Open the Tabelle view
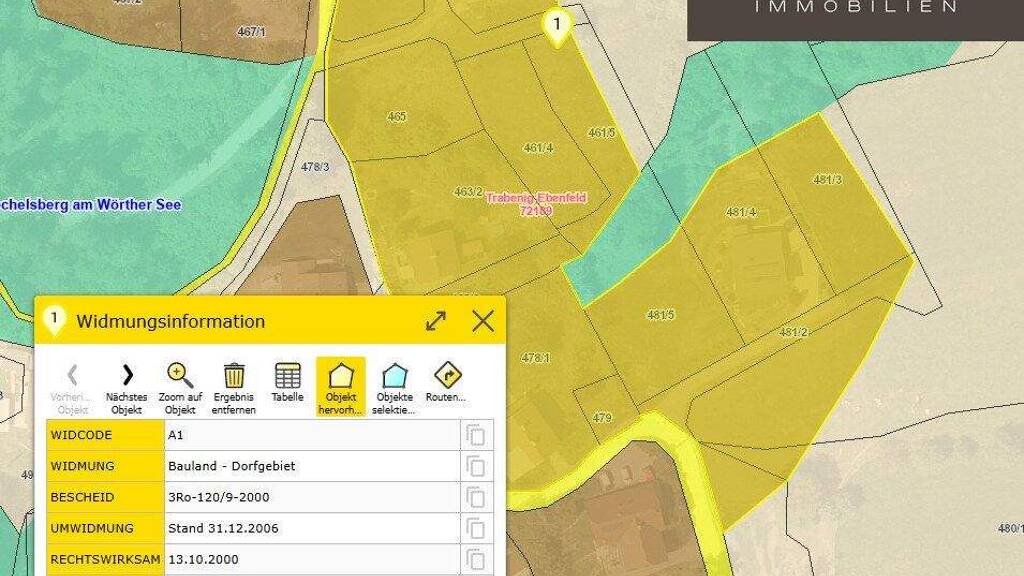The width and height of the screenshot is (1024, 576). (287, 376)
